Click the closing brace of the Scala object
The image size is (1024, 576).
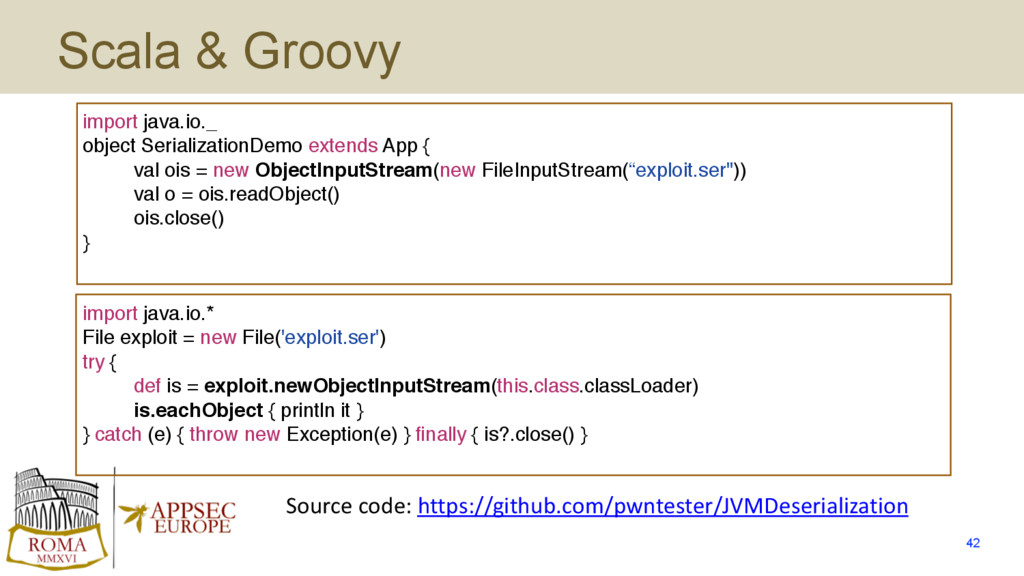pos(86,243)
